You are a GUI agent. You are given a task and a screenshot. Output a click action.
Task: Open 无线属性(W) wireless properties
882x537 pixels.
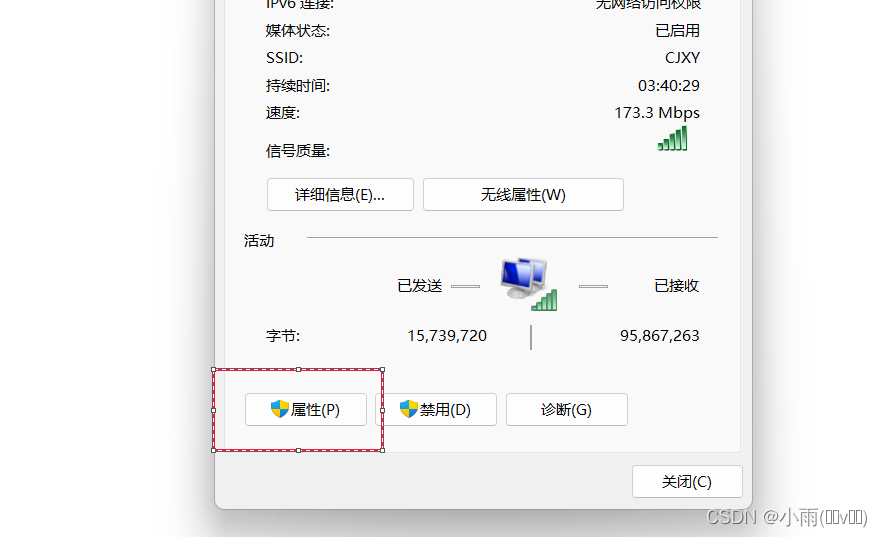click(x=523, y=195)
